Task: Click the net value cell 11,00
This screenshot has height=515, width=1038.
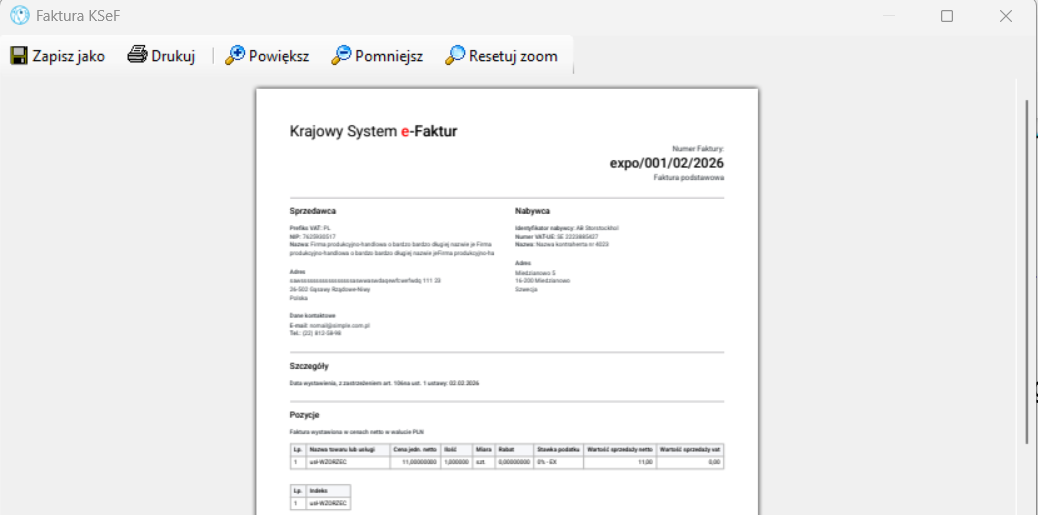Action: point(620,462)
